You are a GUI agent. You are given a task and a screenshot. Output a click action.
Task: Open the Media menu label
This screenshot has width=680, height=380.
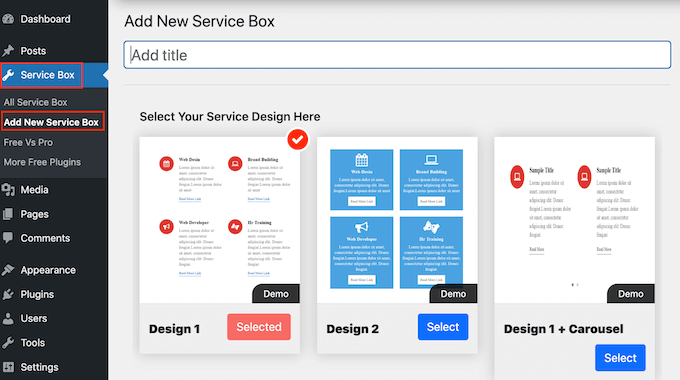click(x=34, y=190)
